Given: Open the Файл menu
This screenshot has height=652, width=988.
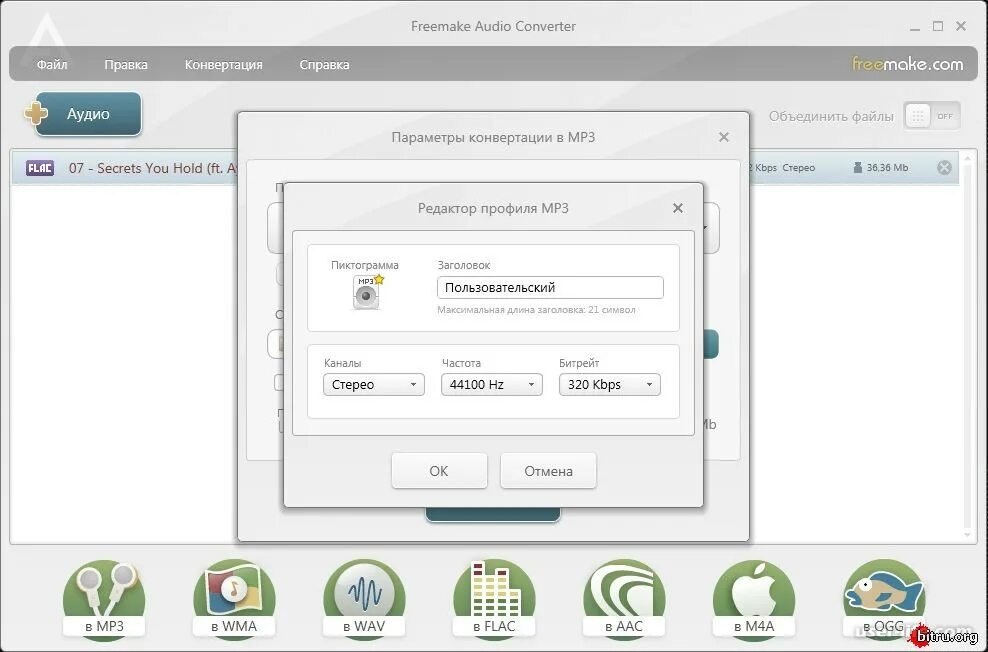Looking at the screenshot, I should (x=52, y=64).
